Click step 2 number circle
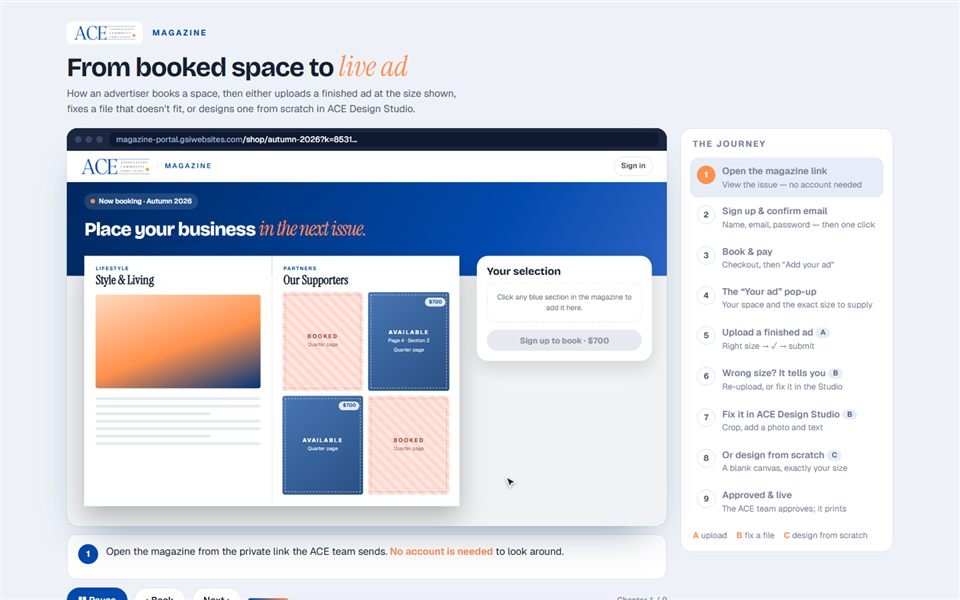This screenshot has height=600, width=960. (706, 215)
